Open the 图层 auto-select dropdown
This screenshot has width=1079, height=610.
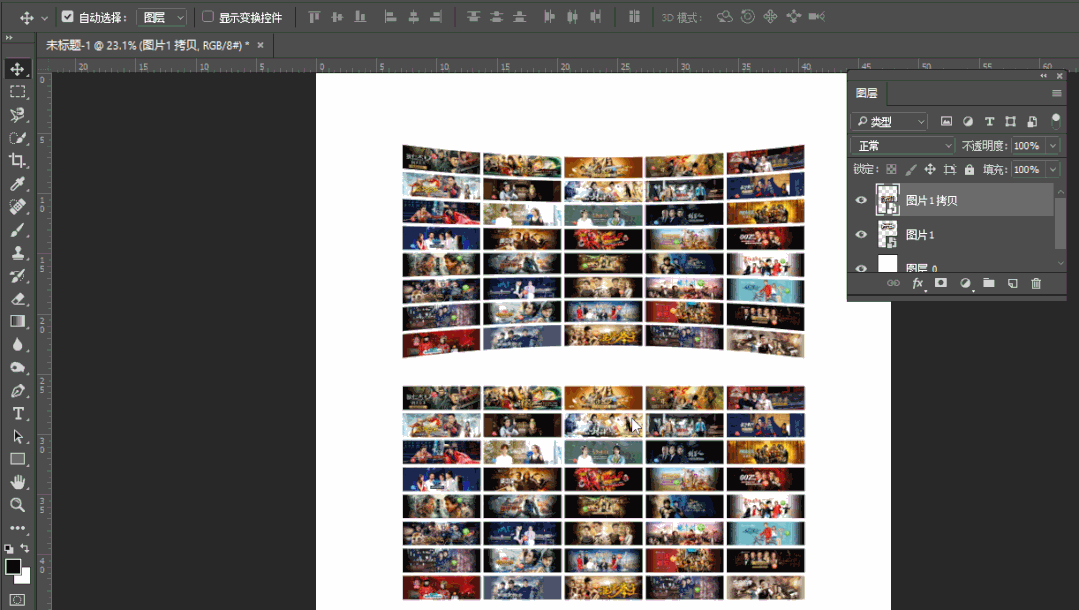pos(162,17)
